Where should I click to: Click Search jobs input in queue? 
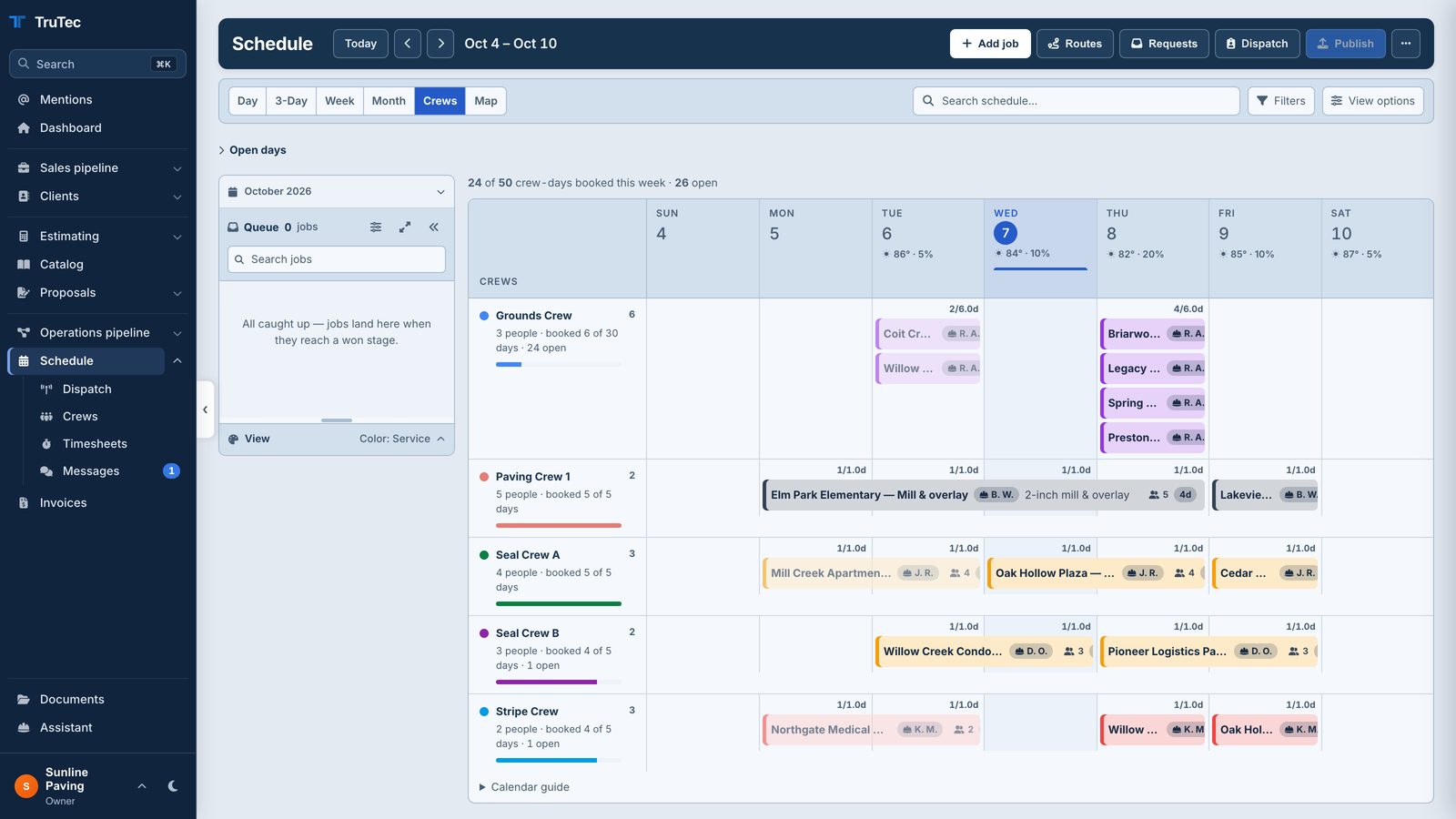coord(337,259)
